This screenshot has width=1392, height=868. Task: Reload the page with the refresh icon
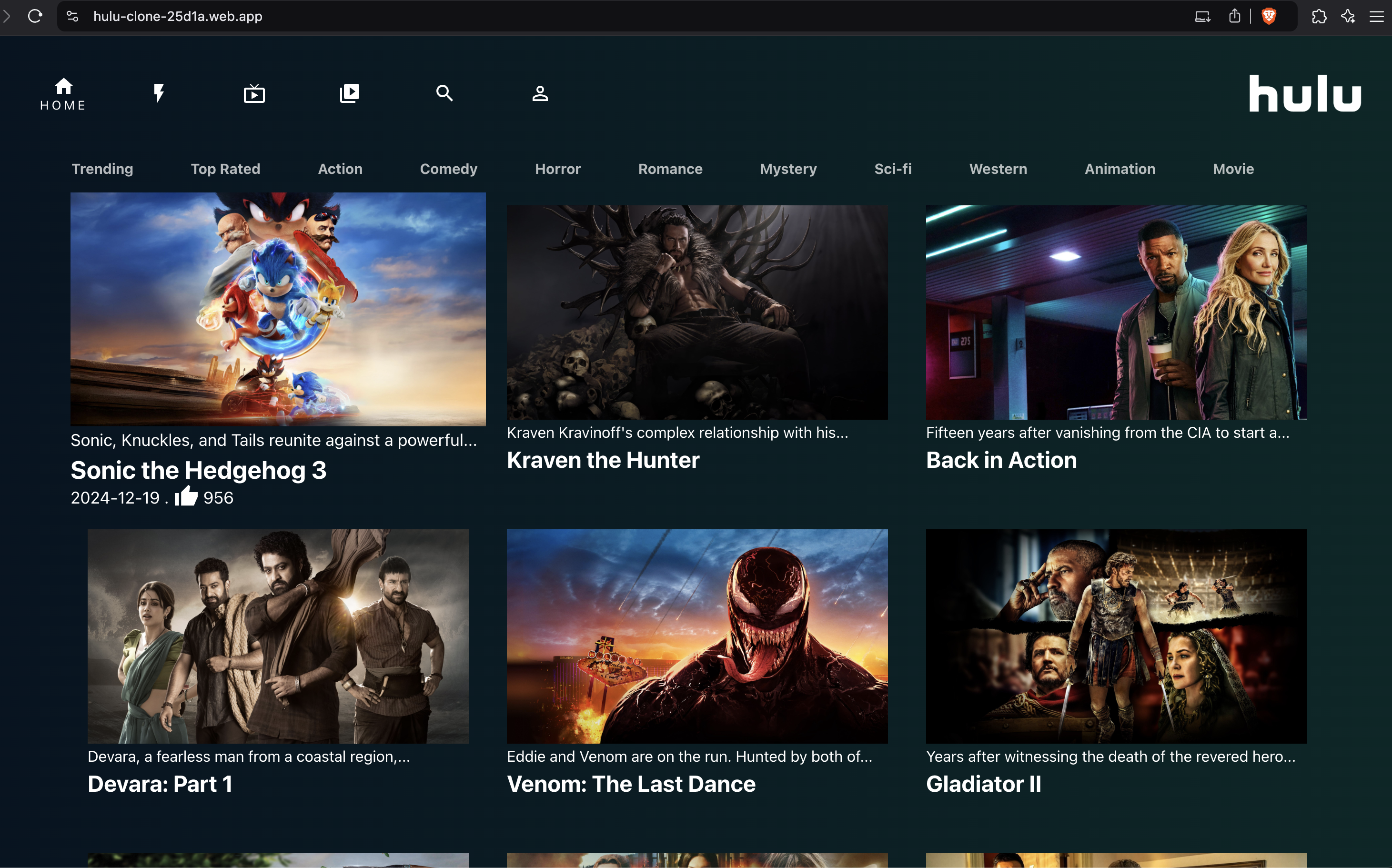(x=35, y=16)
